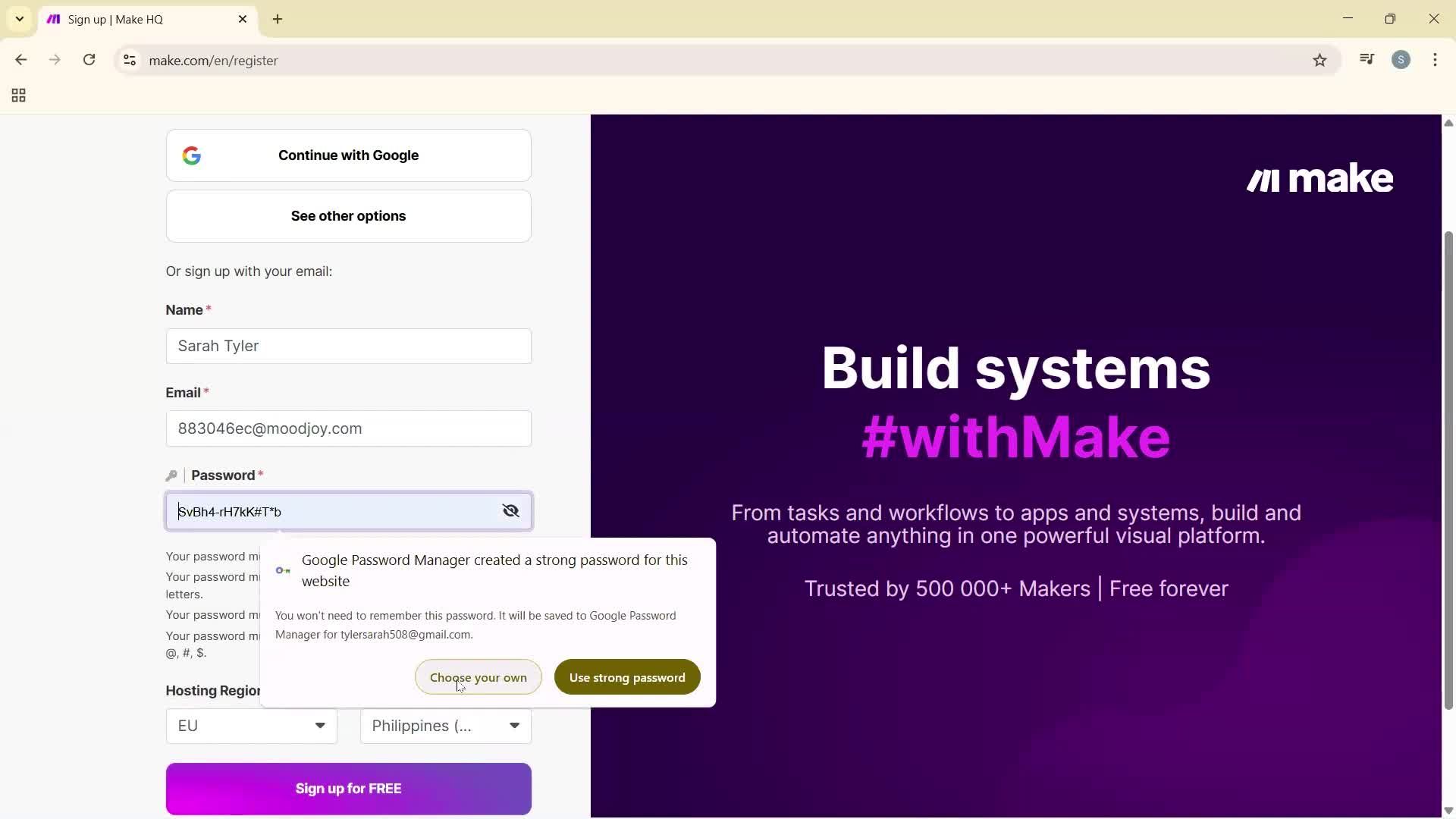Click See other options
The width and height of the screenshot is (1456, 819).
click(x=348, y=215)
